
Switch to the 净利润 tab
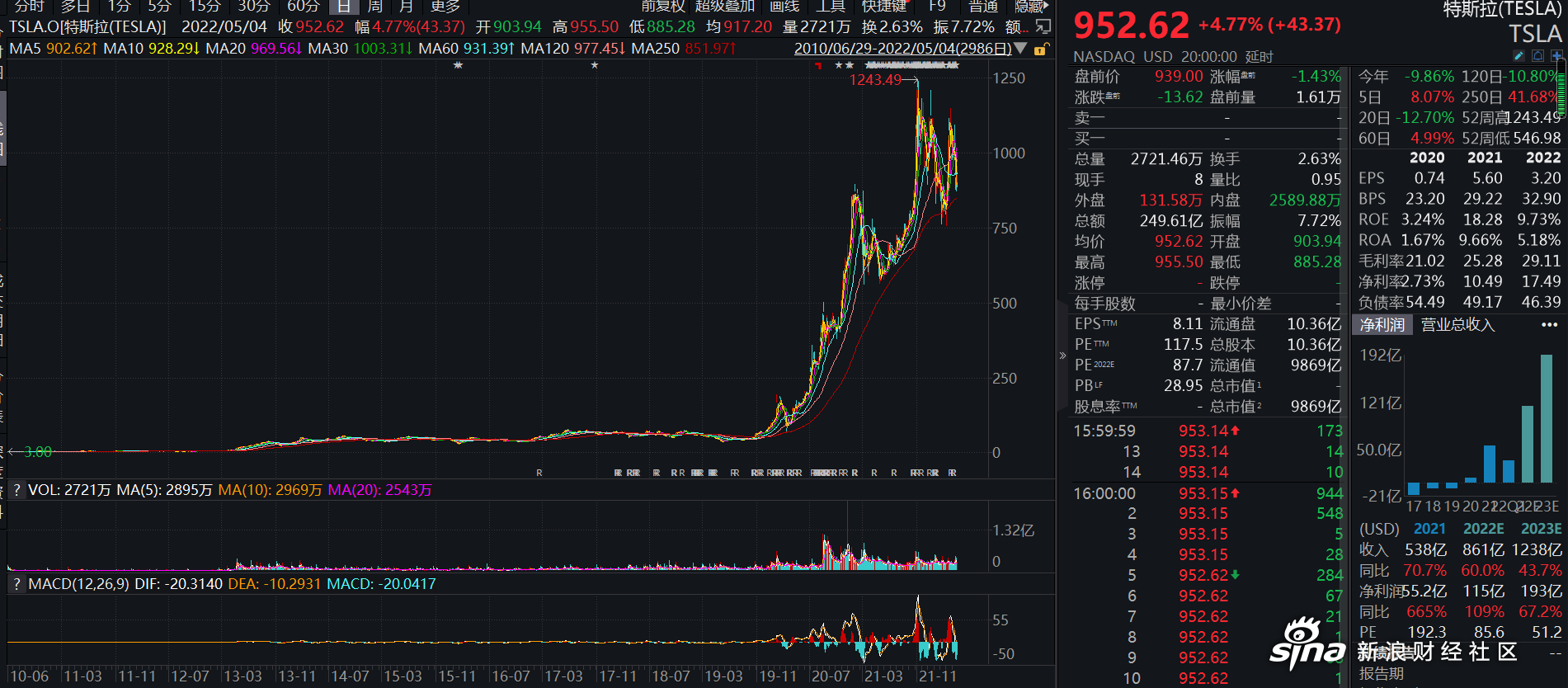1382,325
